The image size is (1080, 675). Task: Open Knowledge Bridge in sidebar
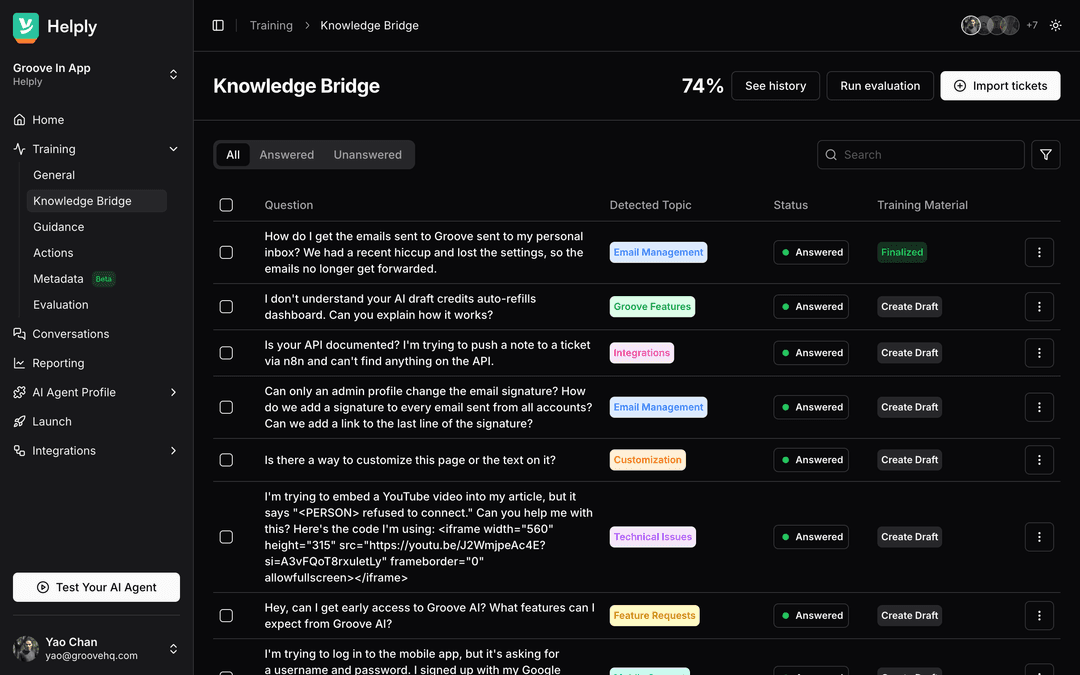click(96, 201)
